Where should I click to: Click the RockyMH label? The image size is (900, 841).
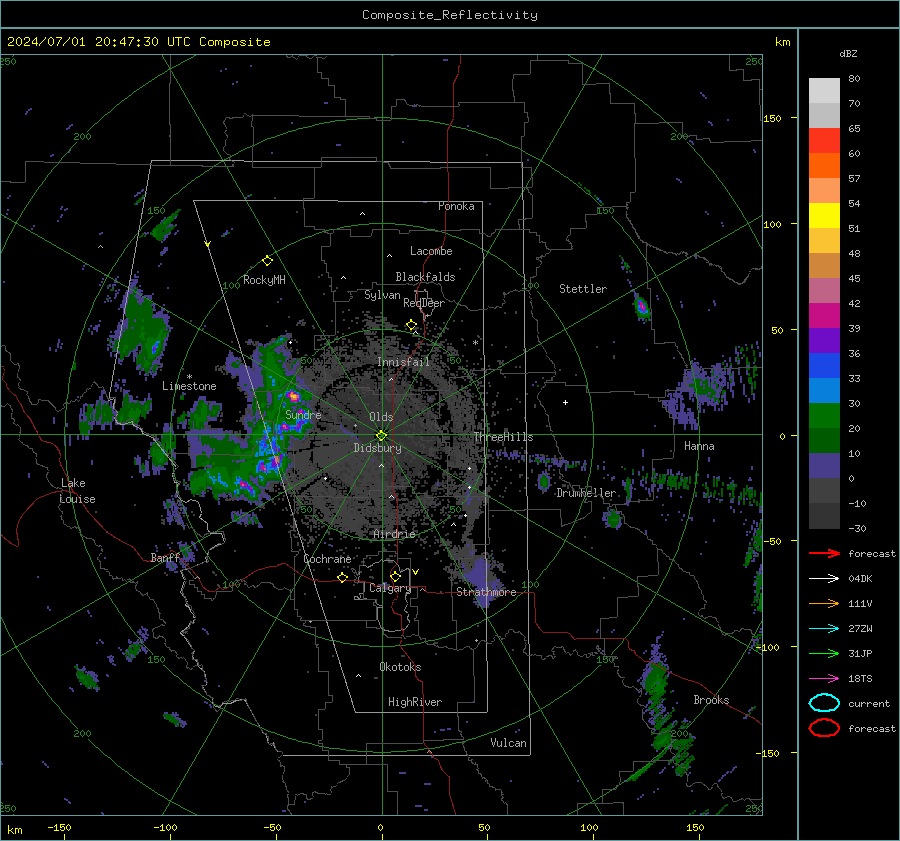(264, 280)
